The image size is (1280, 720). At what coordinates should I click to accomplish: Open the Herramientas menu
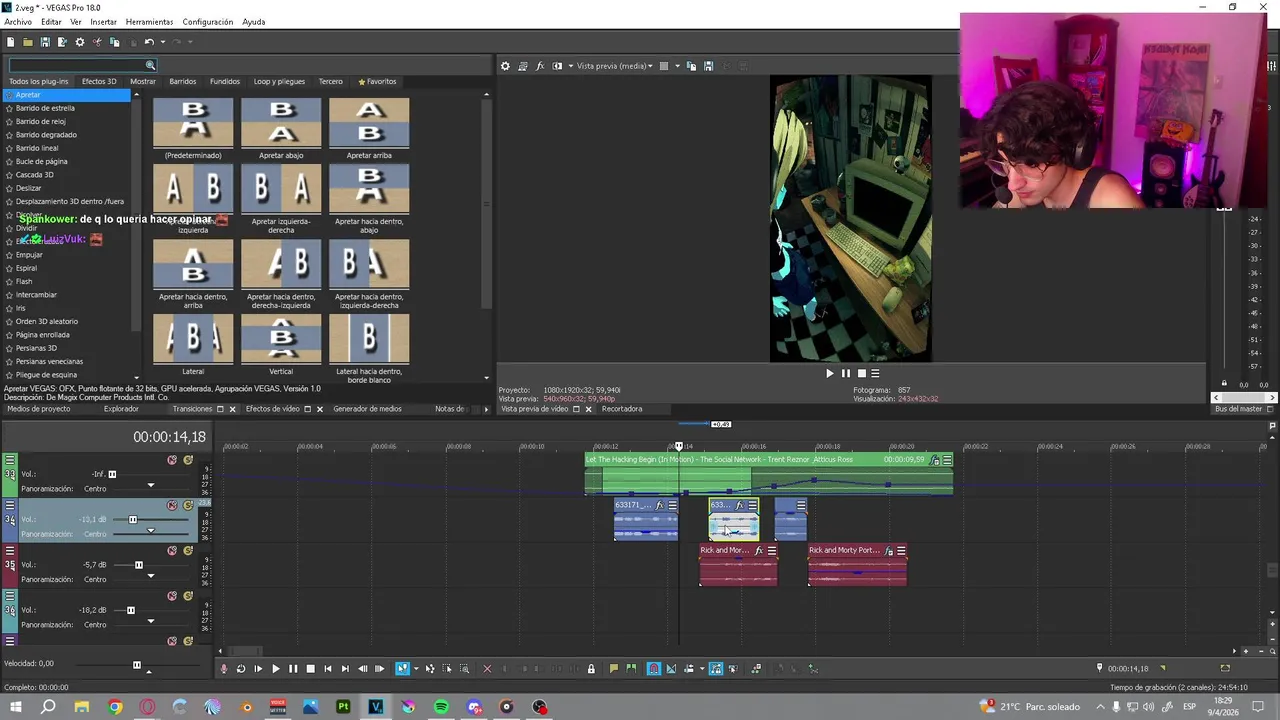tap(149, 22)
